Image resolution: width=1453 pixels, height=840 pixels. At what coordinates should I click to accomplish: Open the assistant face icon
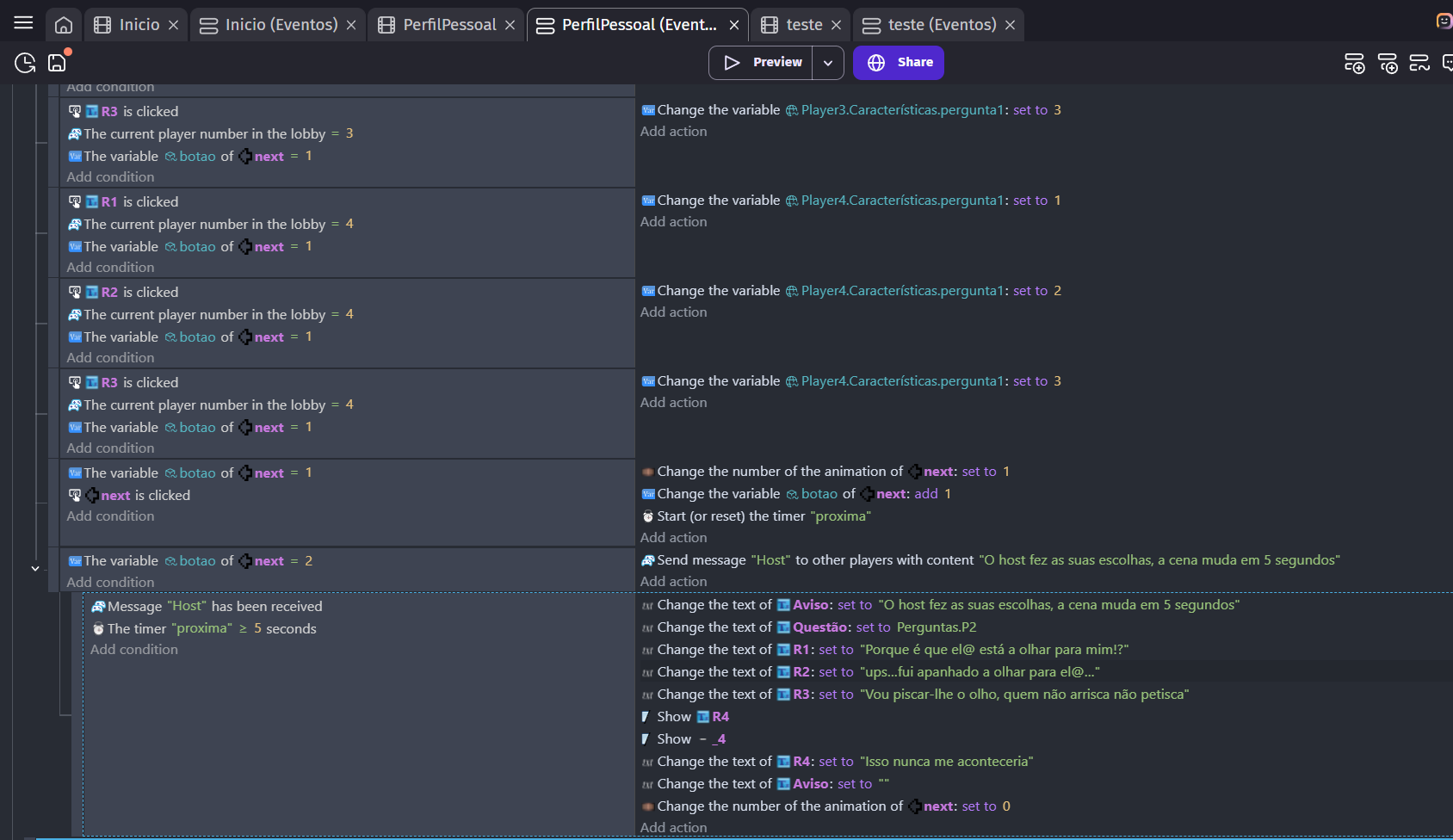click(x=1444, y=22)
